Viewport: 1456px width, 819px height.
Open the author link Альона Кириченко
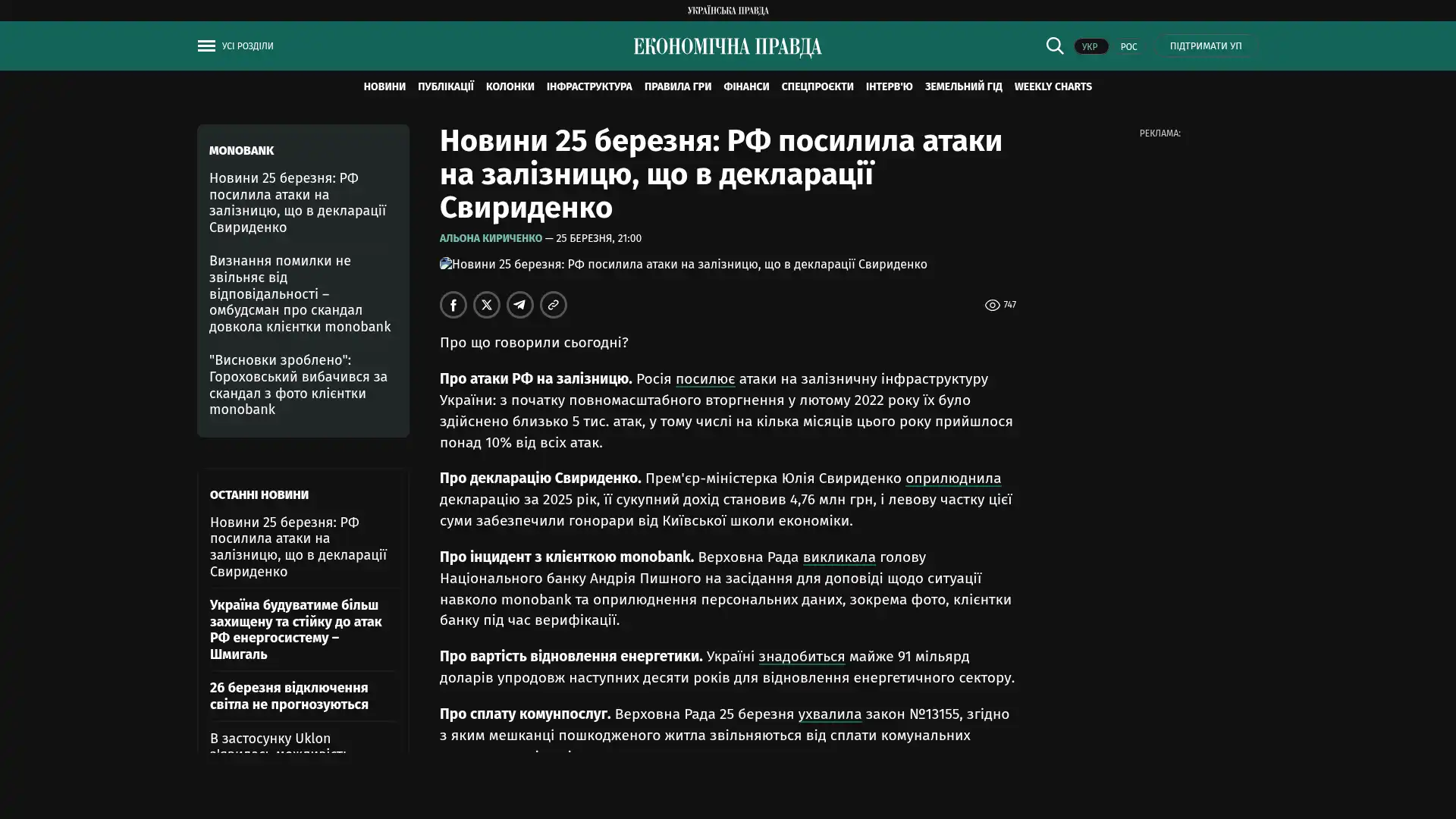point(491,239)
